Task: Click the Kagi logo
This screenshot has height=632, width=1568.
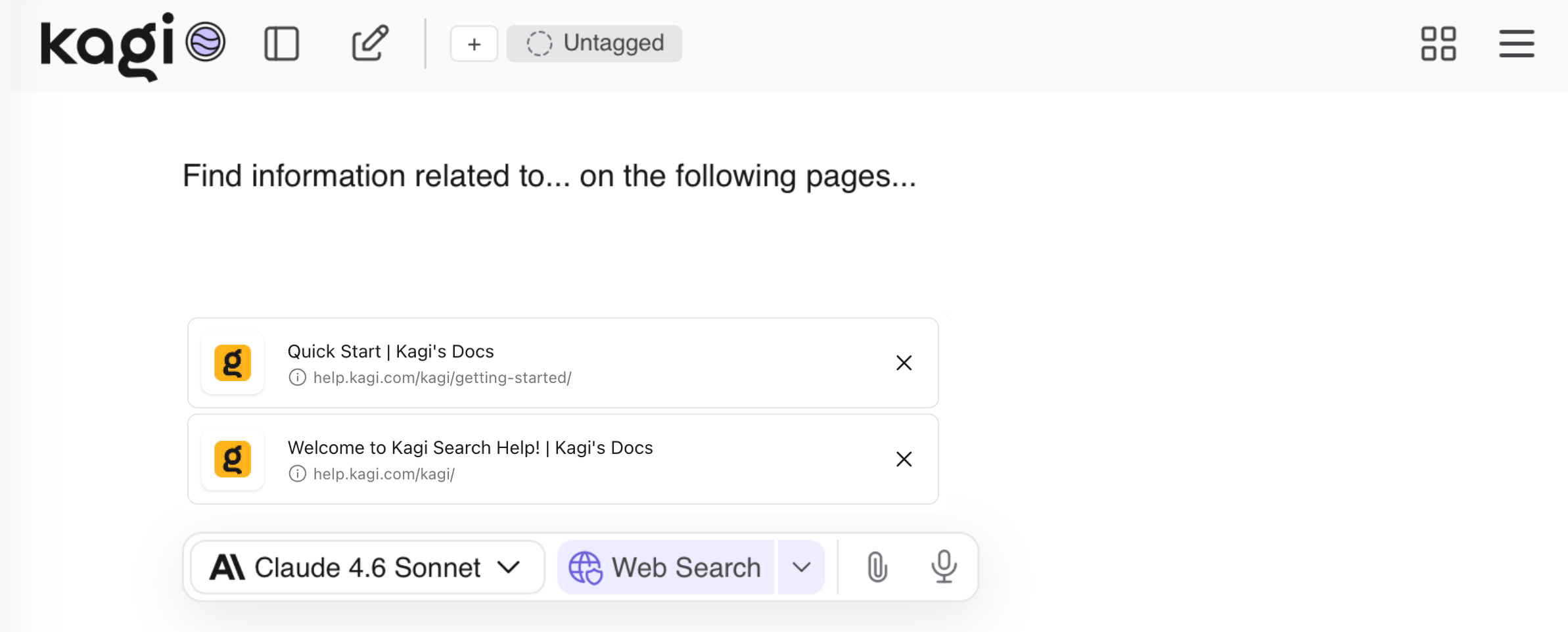Action: [107, 46]
